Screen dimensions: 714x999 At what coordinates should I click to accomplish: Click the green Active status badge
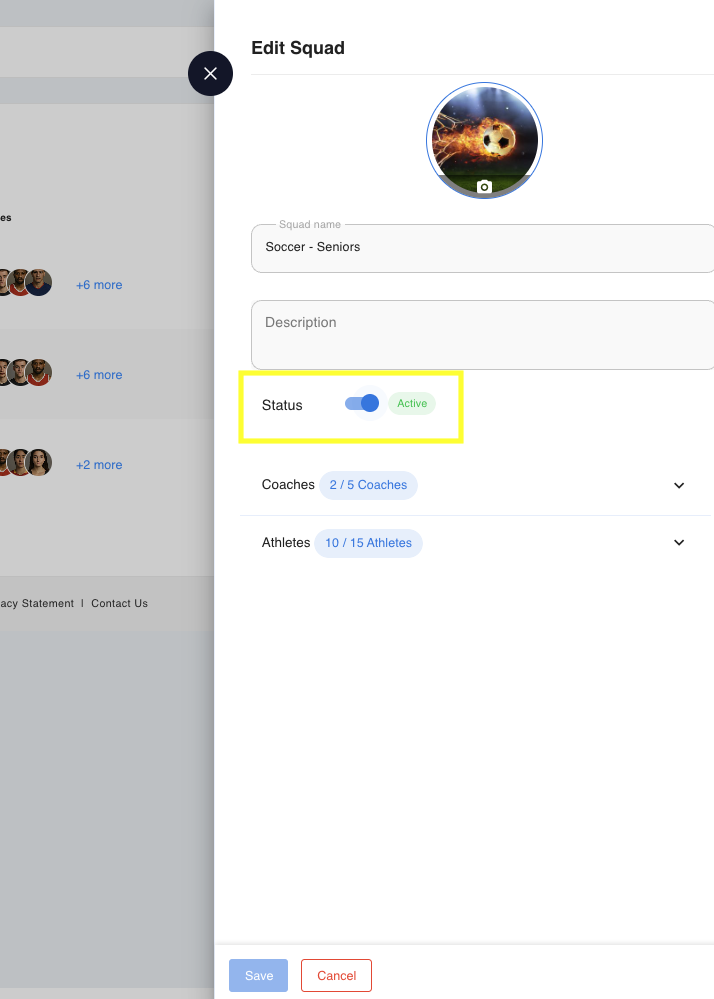[x=412, y=403]
